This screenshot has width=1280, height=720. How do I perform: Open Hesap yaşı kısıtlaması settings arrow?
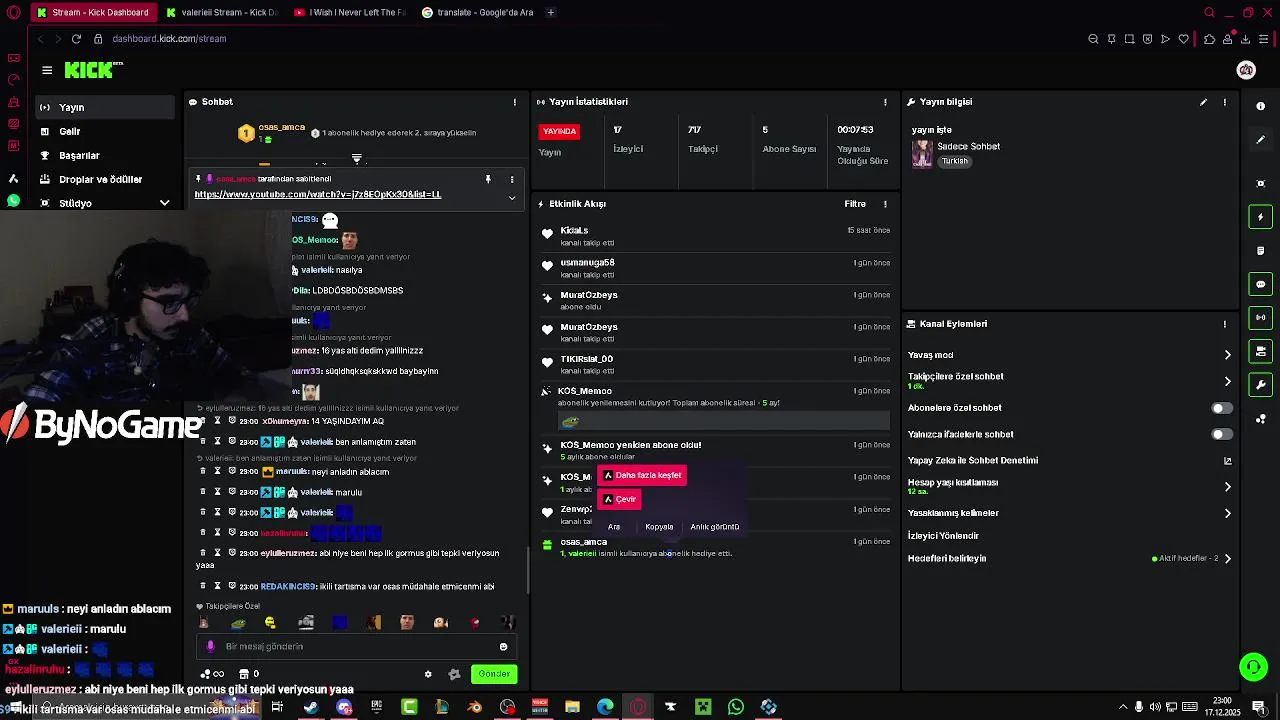(x=1227, y=487)
